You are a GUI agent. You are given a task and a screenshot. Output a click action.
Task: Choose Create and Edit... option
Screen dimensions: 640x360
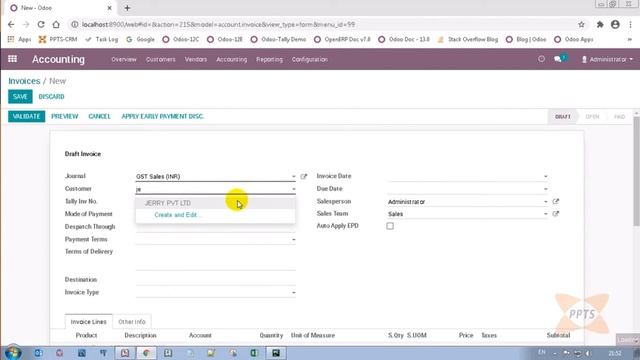[177, 215]
